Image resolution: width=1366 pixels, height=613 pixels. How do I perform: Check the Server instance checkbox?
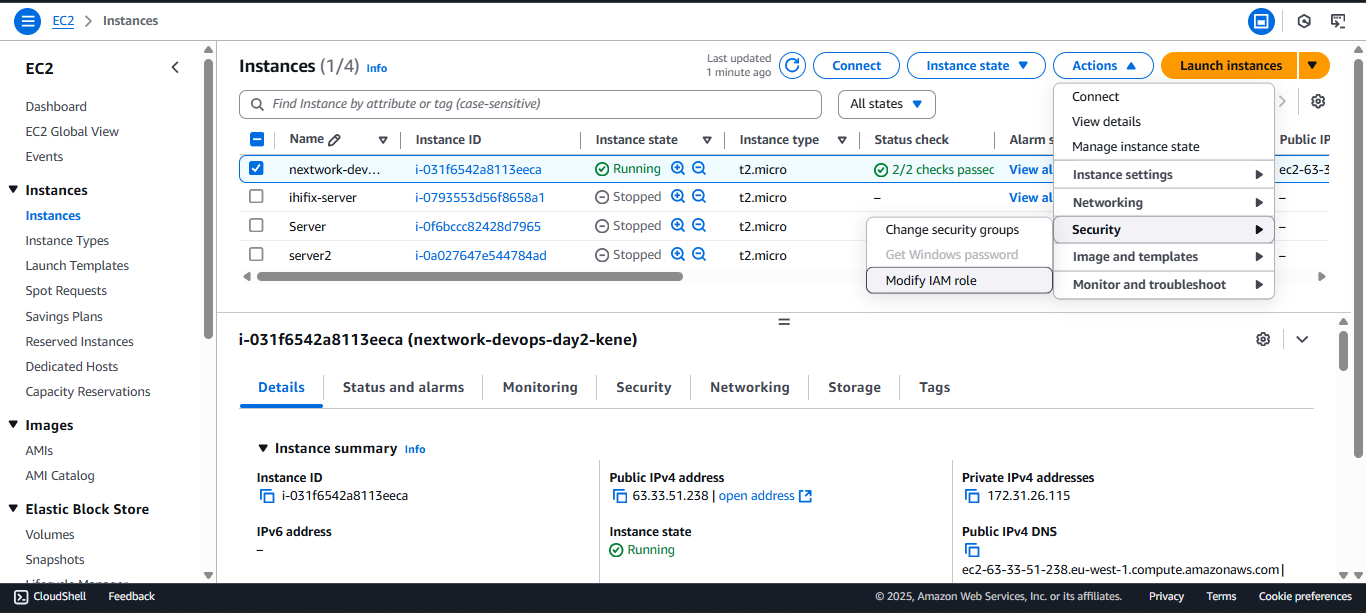click(x=257, y=226)
